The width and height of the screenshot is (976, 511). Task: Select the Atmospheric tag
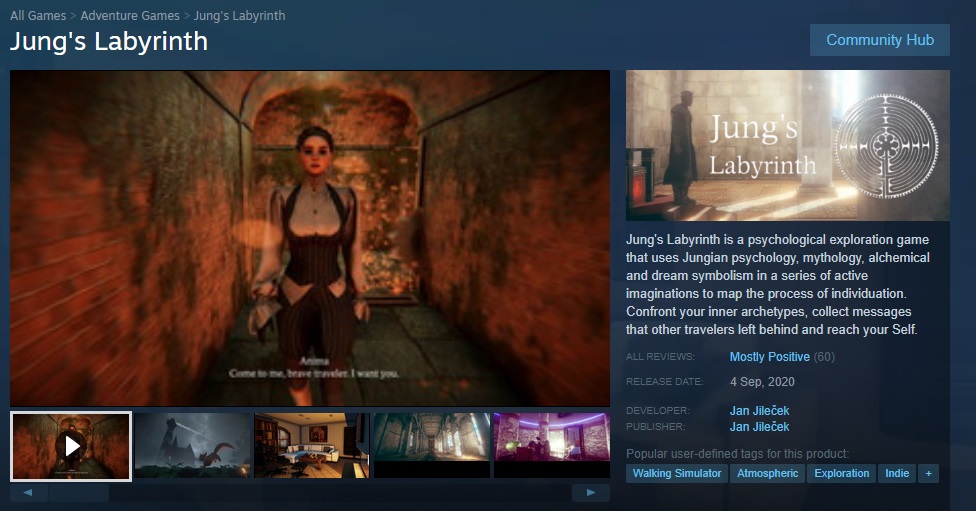tap(767, 473)
